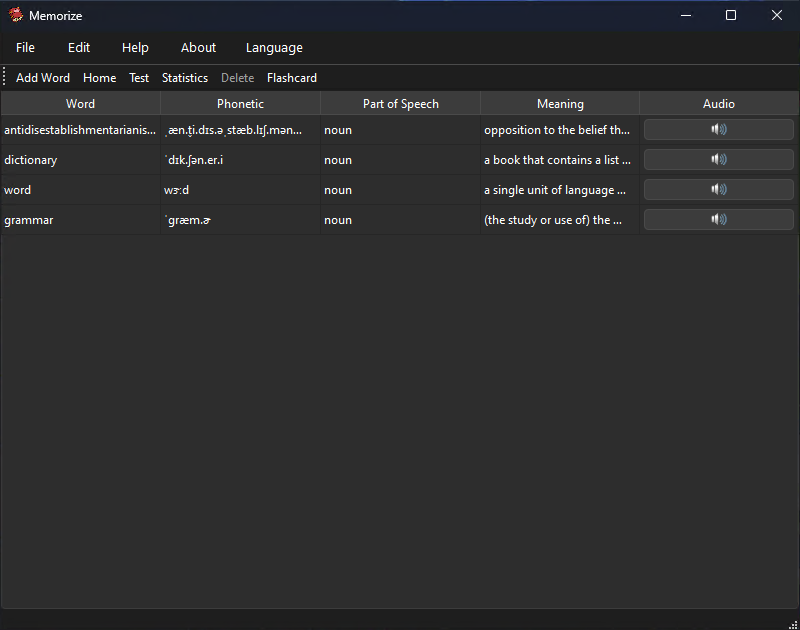
Task: Open the About menu
Action: pyautogui.click(x=198, y=48)
